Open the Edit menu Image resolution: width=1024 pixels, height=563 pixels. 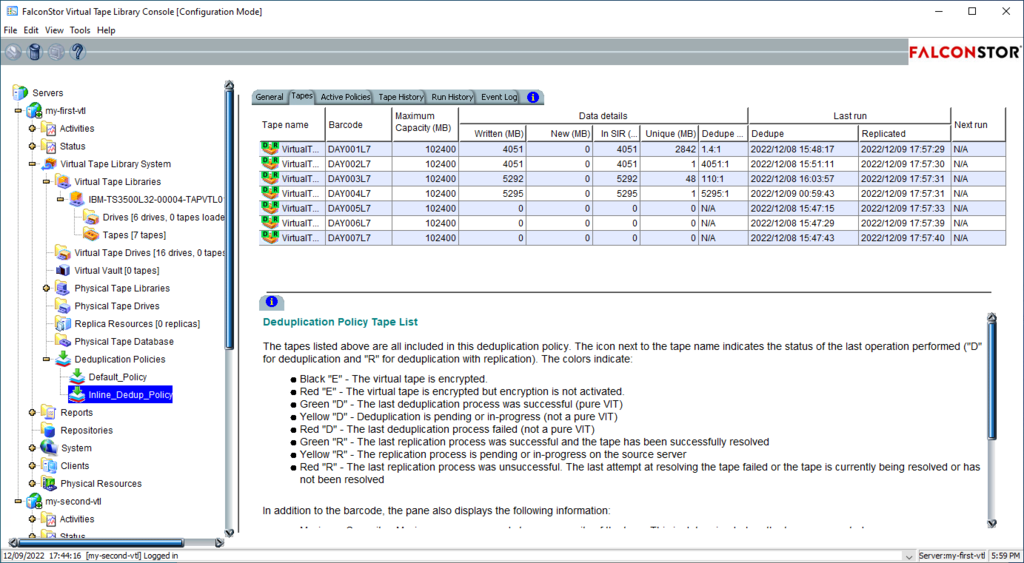click(31, 30)
